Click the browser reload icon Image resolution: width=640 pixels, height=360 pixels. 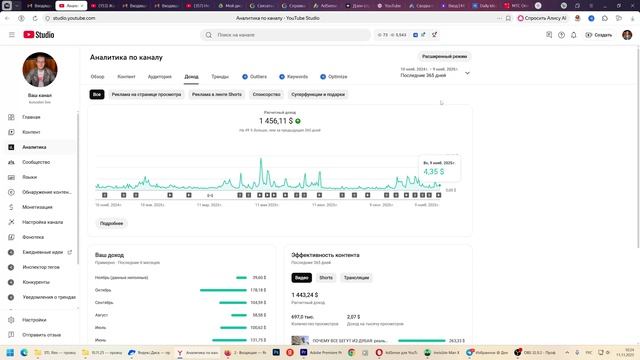35,18
